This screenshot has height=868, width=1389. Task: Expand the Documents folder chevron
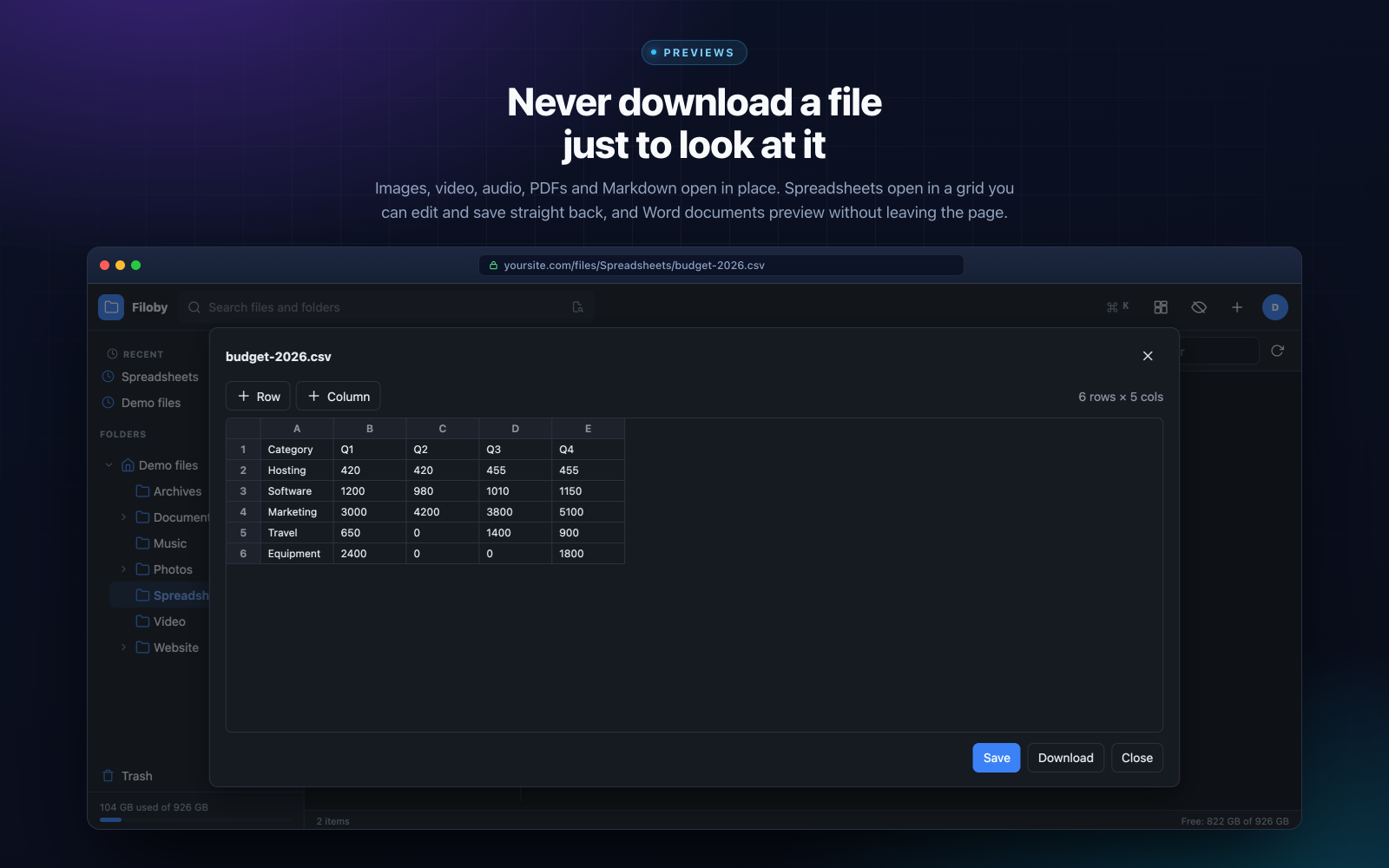pos(124,517)
